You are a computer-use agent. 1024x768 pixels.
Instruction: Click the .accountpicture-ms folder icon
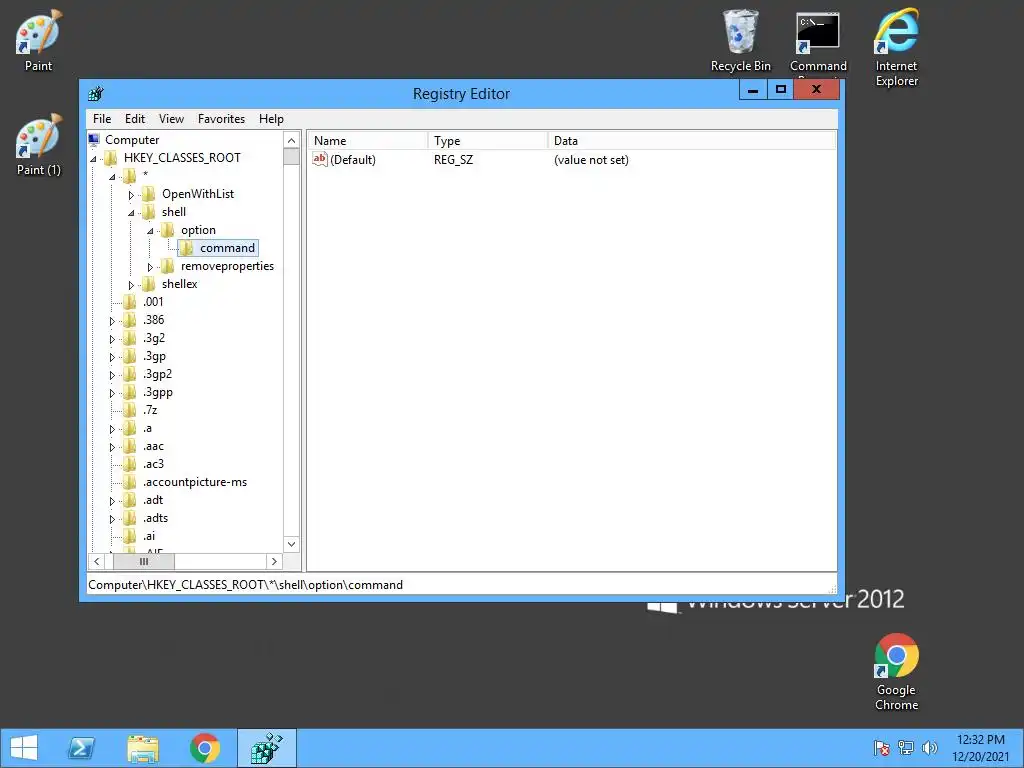pyautogui.click(x=130, y=482)
